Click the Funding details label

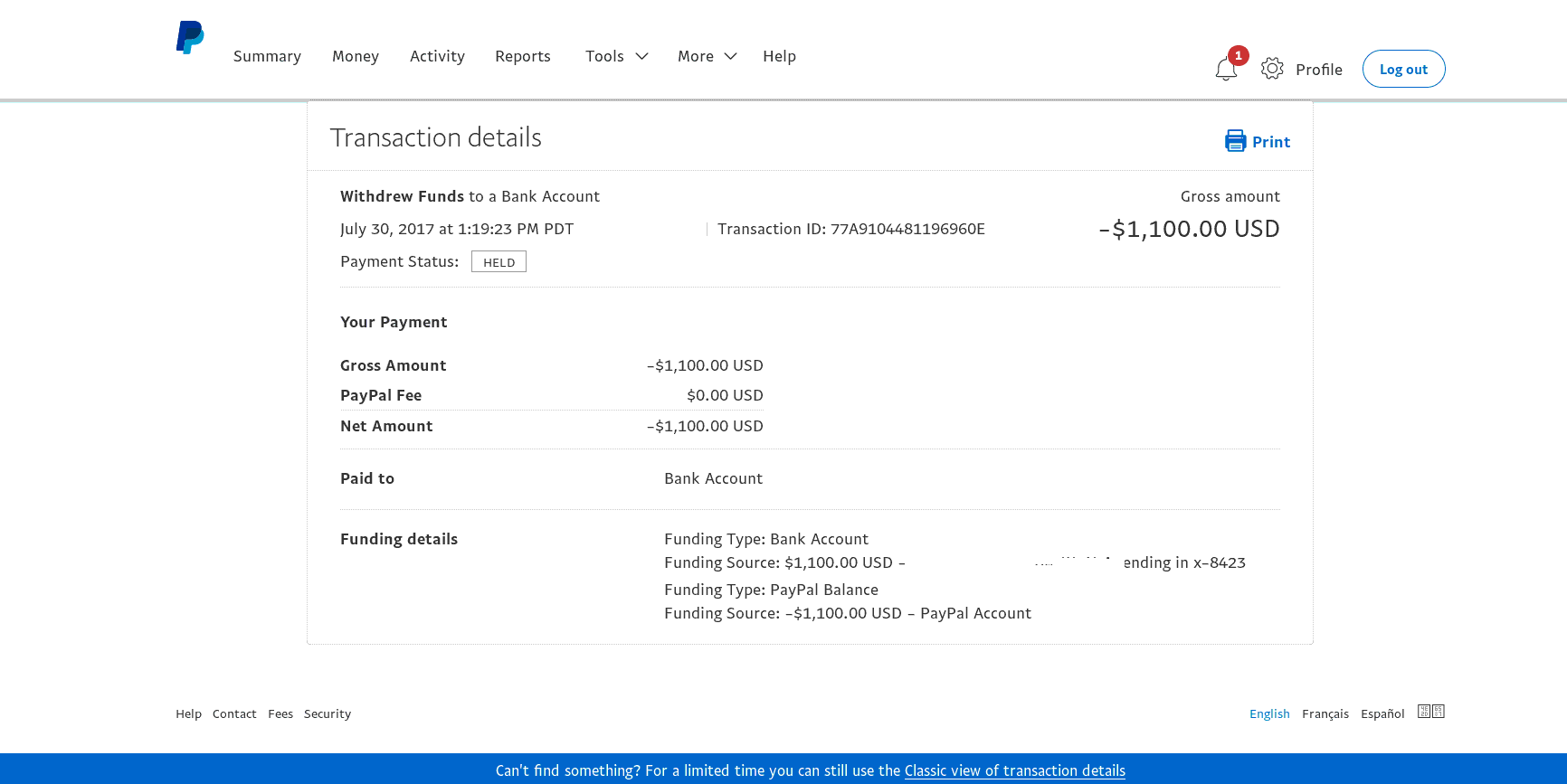coord(399,539)
